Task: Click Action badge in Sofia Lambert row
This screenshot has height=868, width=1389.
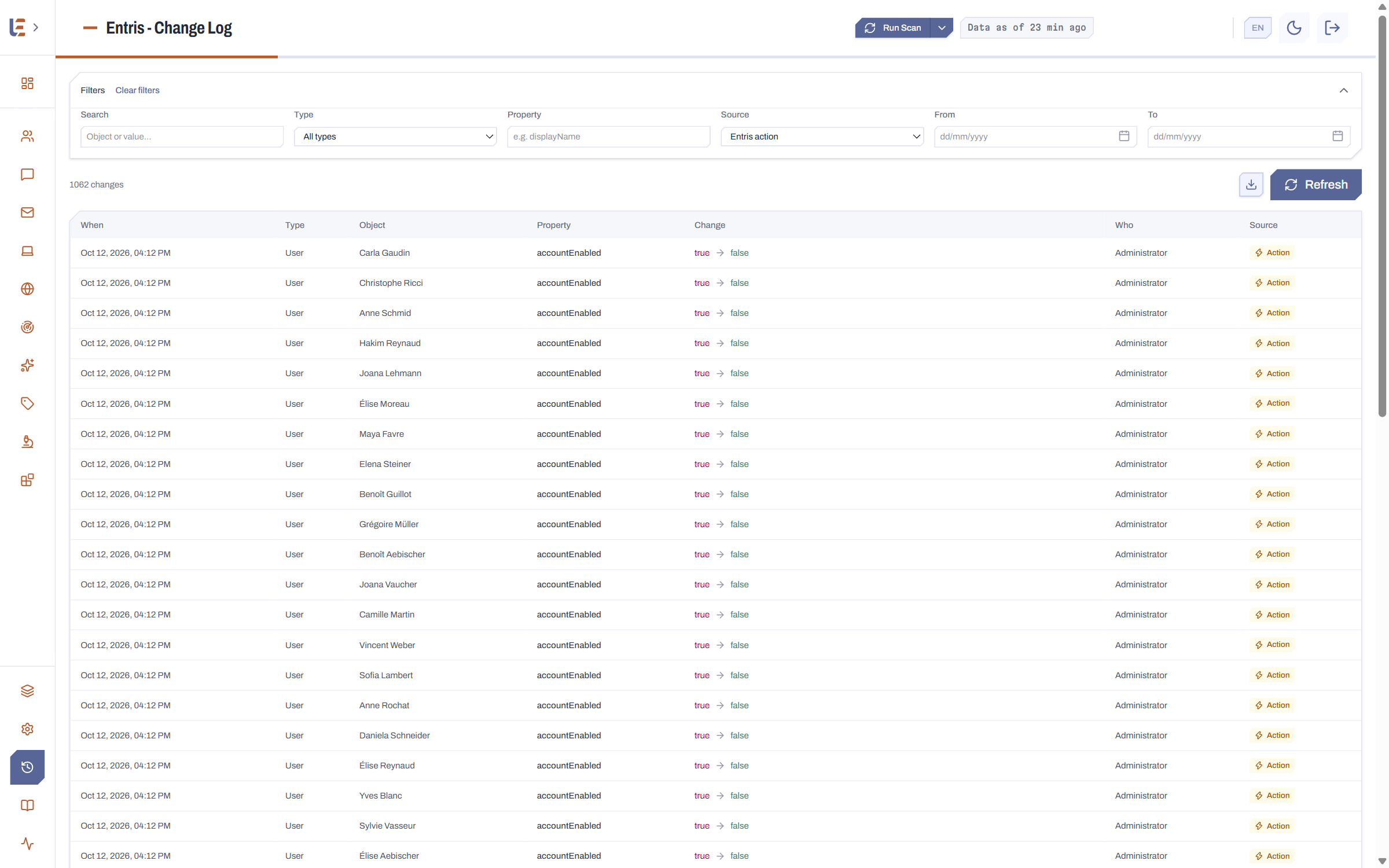Action: (x=1272, y=675)
